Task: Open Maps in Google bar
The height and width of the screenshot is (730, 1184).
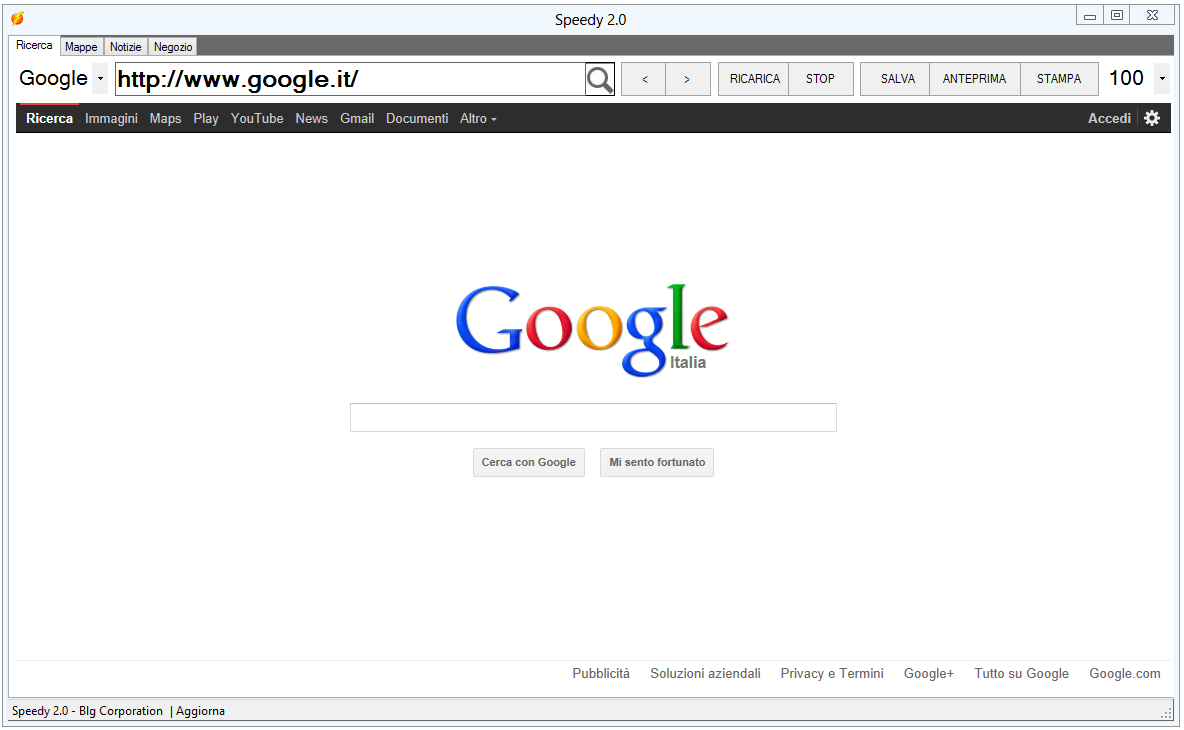Action: click(165, 119)
